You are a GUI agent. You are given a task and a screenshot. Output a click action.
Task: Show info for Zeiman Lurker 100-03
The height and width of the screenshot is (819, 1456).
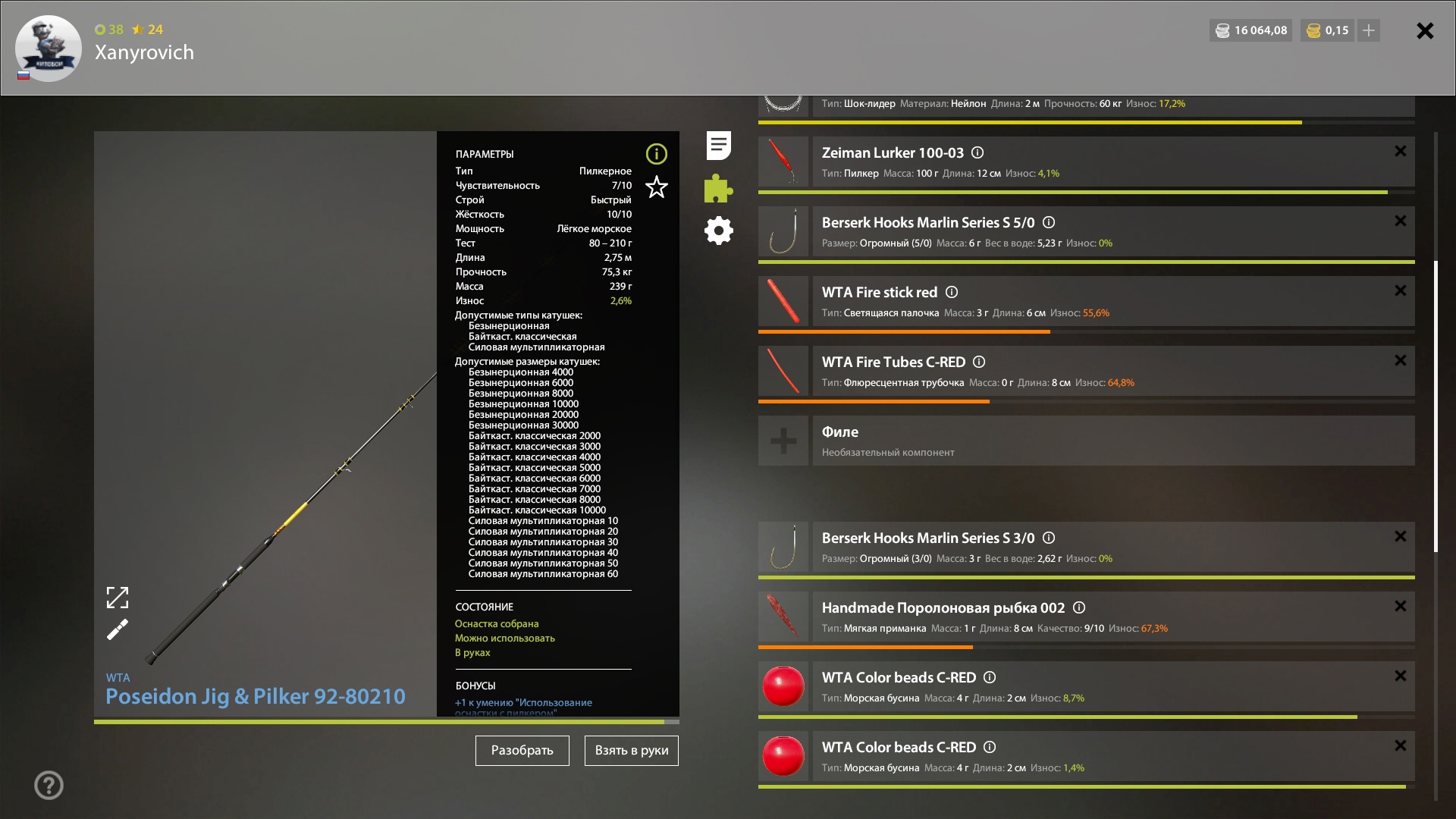977,152
